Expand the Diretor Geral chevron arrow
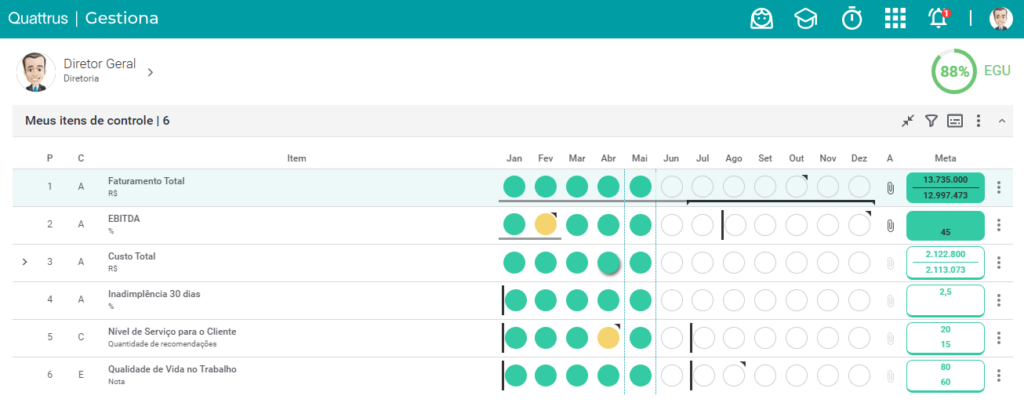 [150, 72]
